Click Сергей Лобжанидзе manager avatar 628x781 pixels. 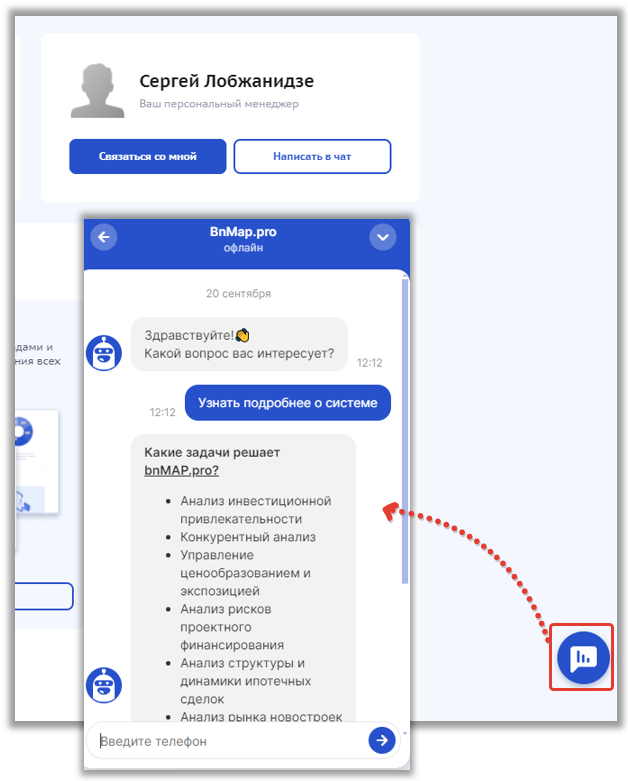click(x=97, y=91)
